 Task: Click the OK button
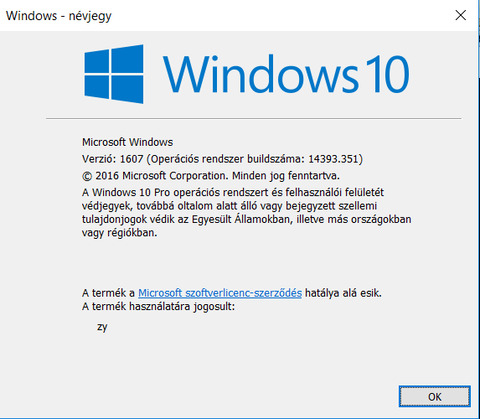pyautogui.click(x=435, y=397)
